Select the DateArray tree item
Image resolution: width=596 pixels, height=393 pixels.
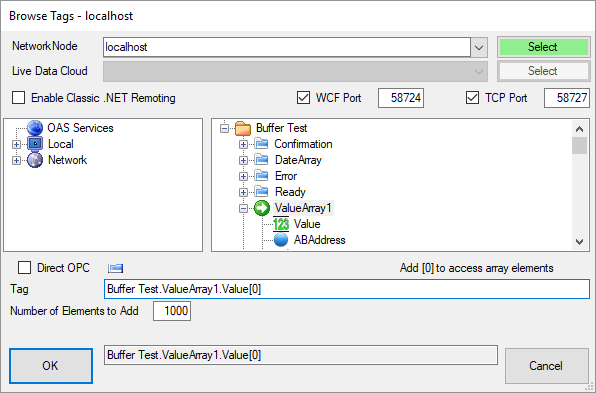(298, 160)
